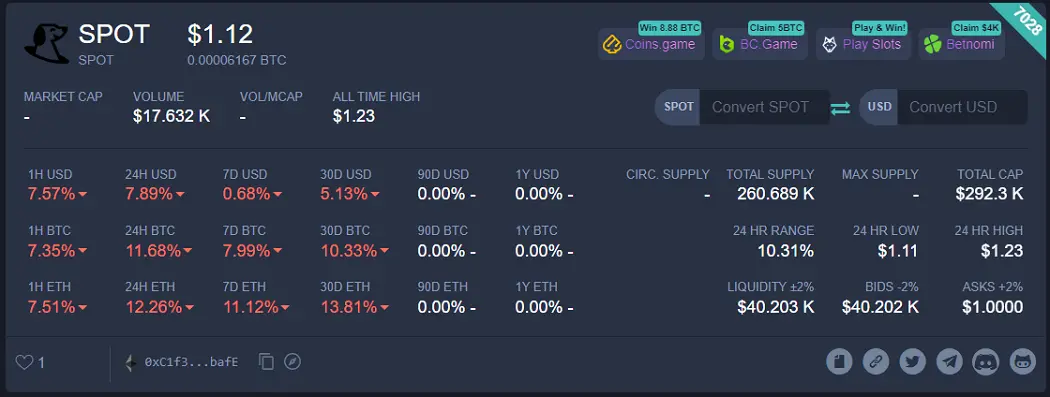Click the Play Slots wolf icon
Screen dimensions: 1050x397
pos(830,45)
